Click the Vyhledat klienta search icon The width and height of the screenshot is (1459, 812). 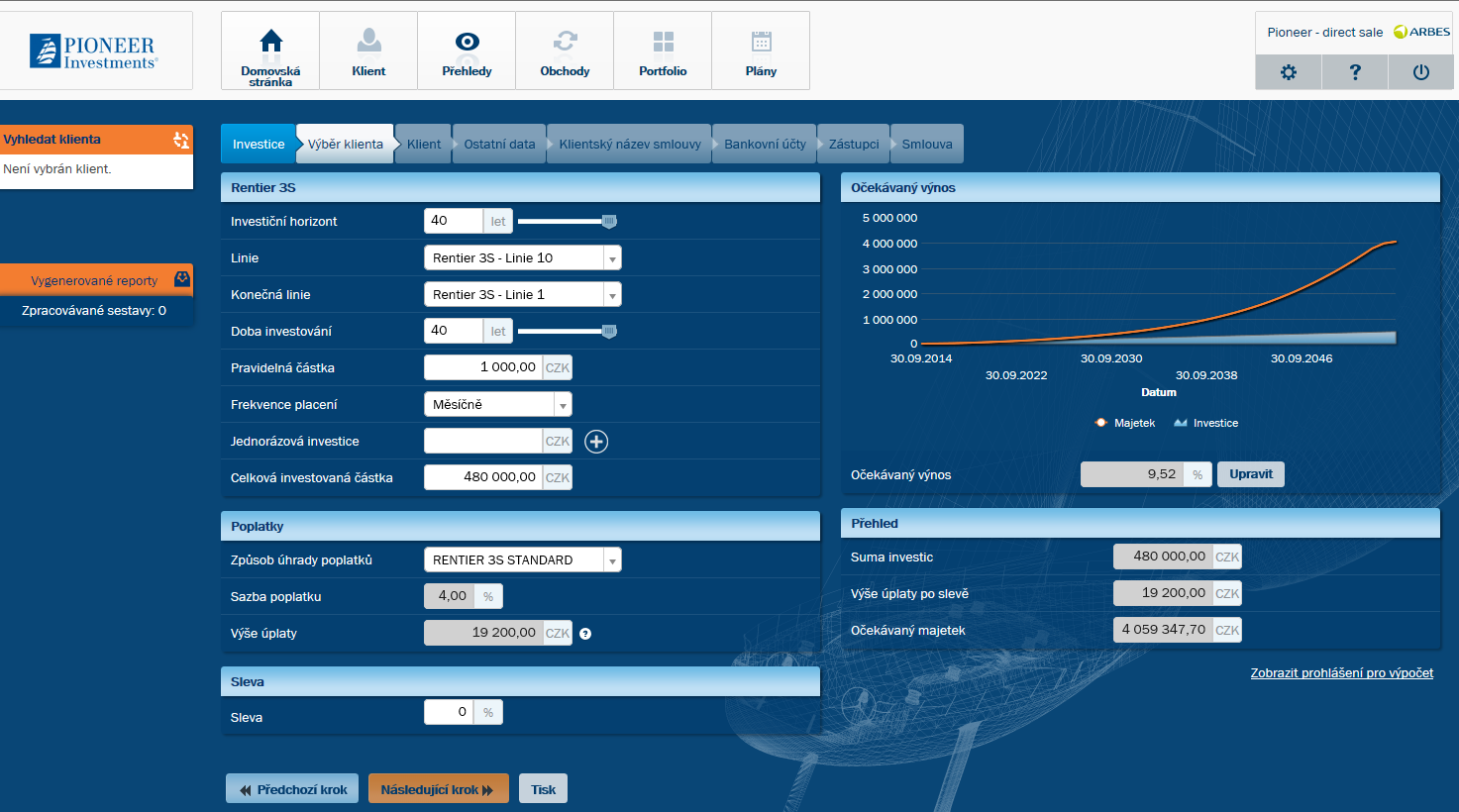coord(181,140)
